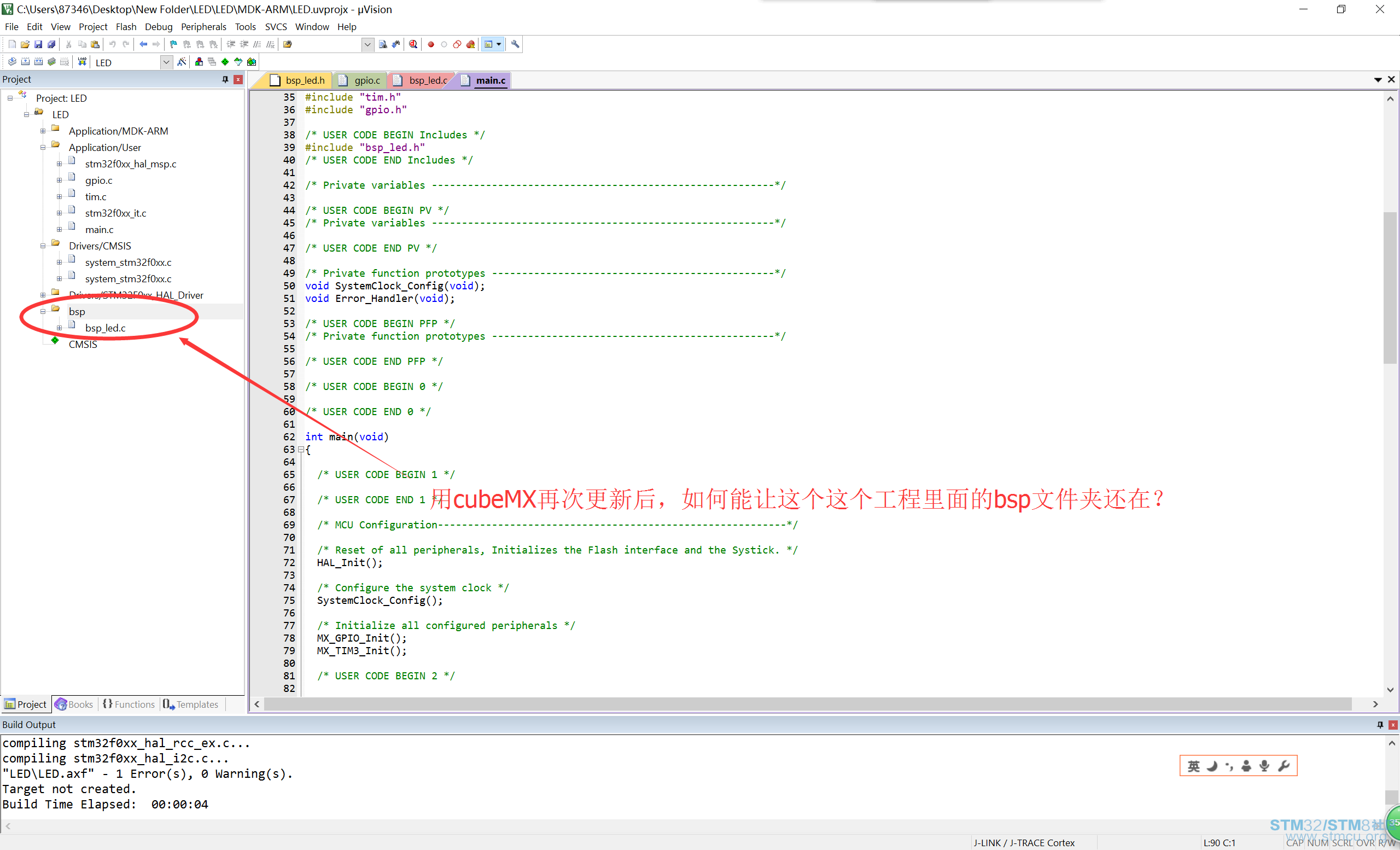Open the Flash menu
The image size is (1400, 850).
pyautogui.click(x=126, y=27)
